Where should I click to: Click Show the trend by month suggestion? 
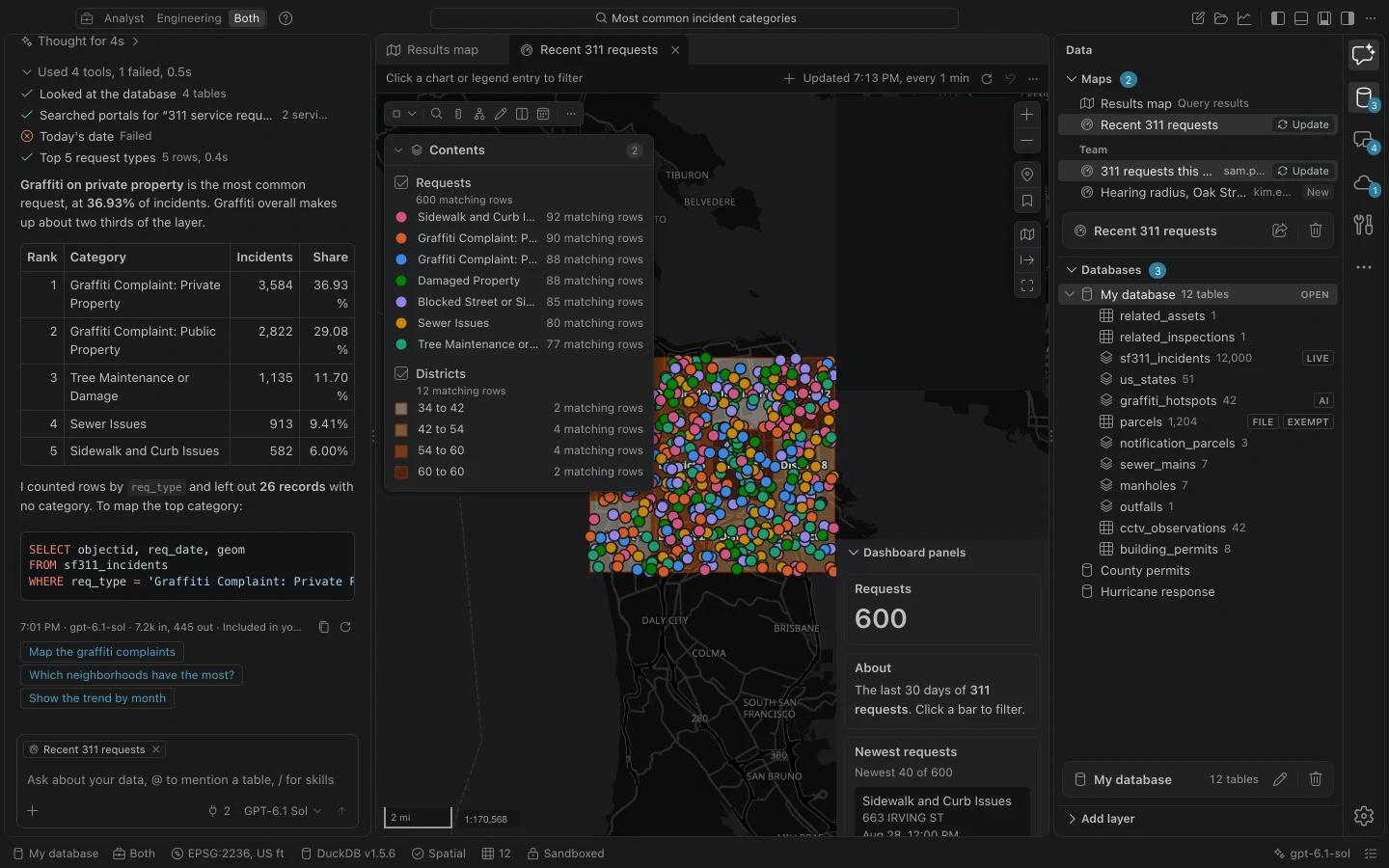97,698
